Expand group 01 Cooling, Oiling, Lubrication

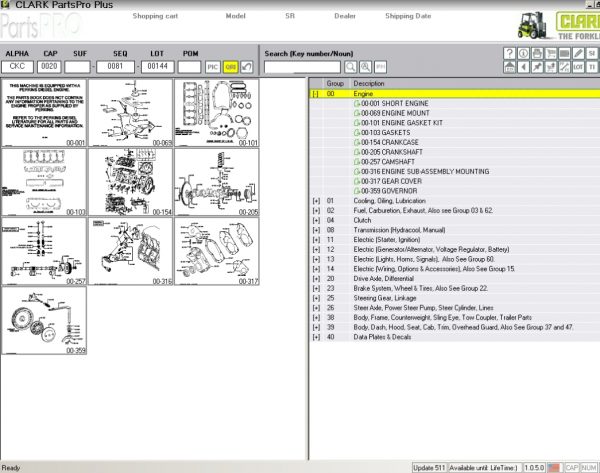coord(316,201)
